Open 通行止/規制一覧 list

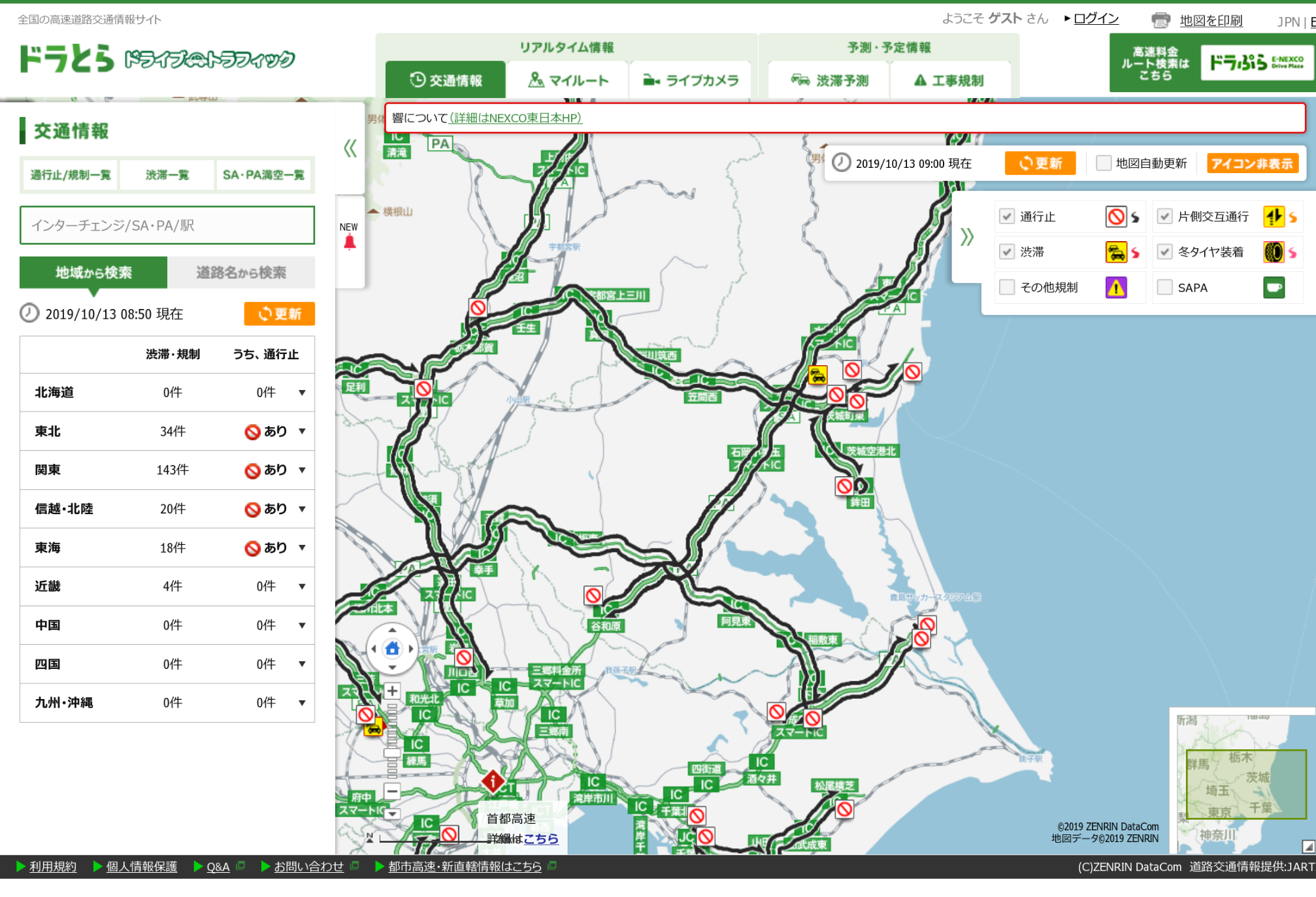70,175
